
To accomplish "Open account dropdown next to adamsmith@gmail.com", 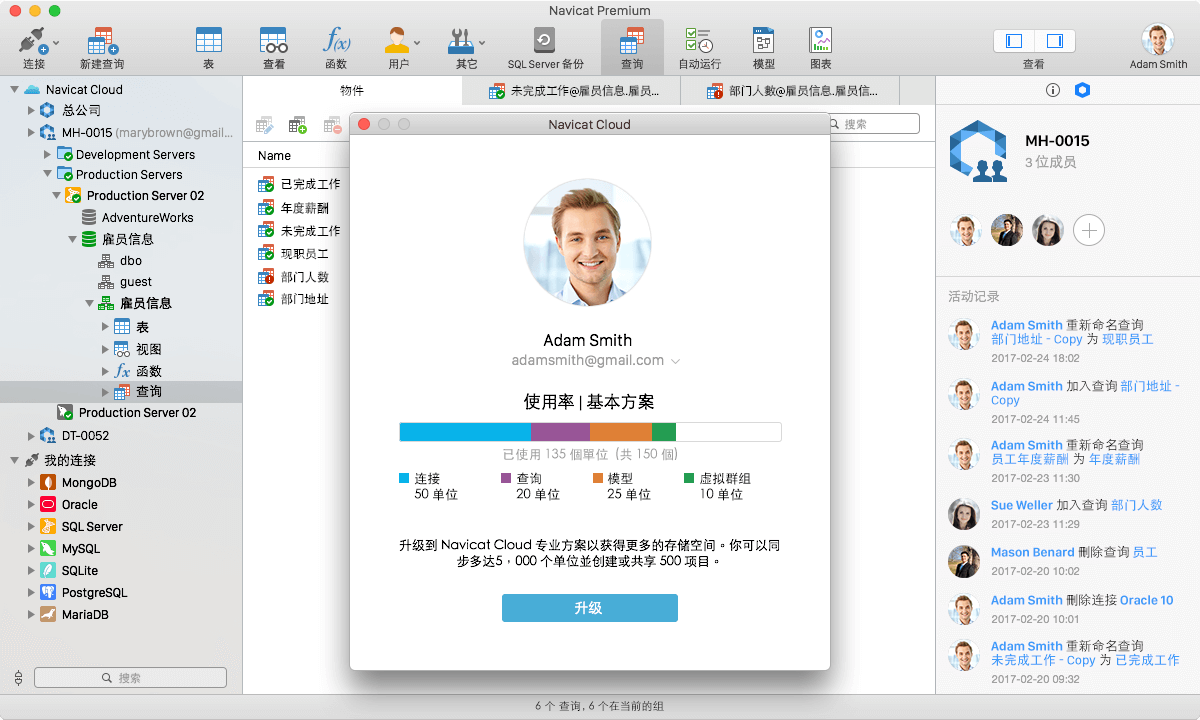I will 675,361.
